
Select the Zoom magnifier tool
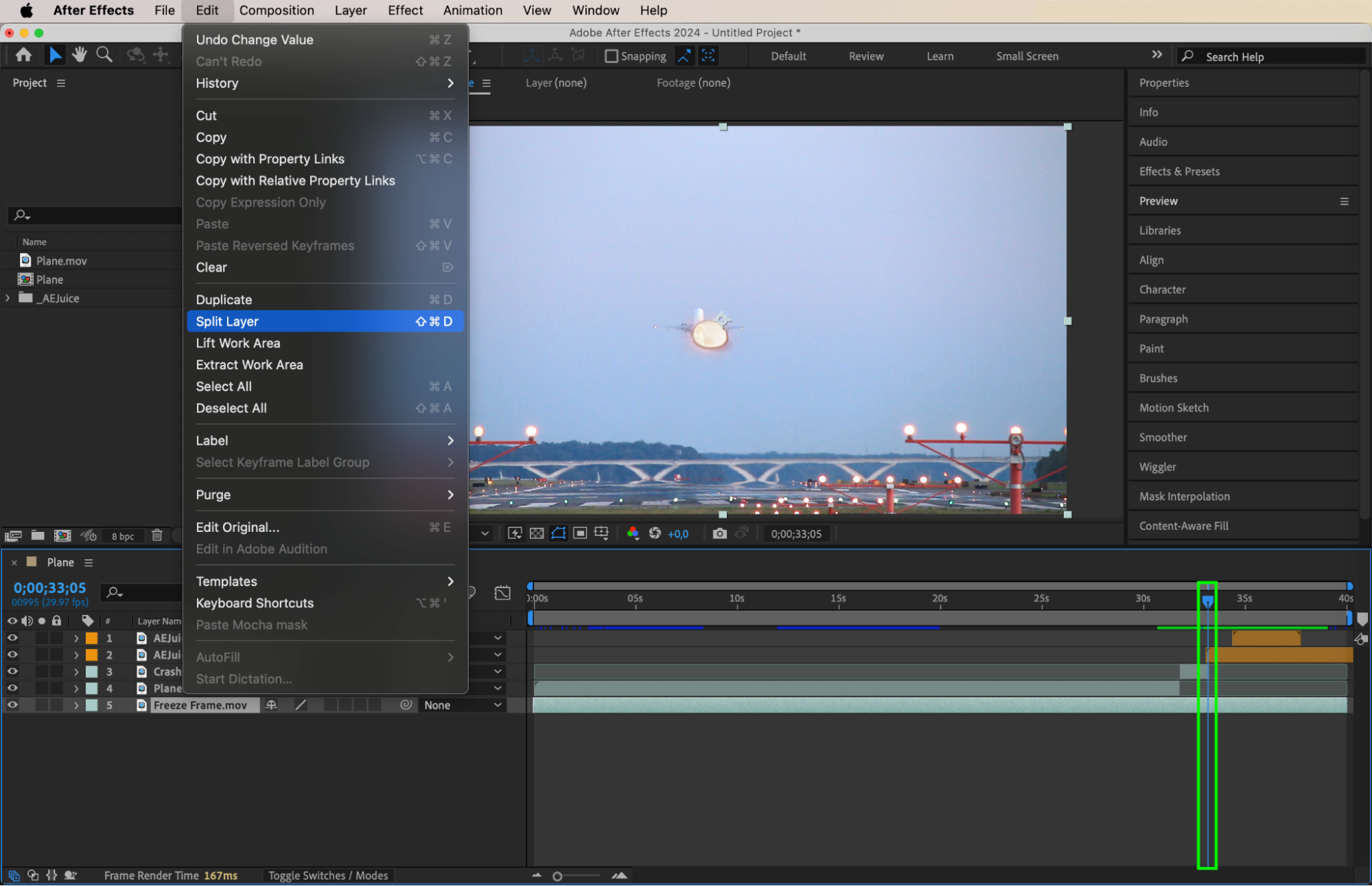click(x=104, y=55)
